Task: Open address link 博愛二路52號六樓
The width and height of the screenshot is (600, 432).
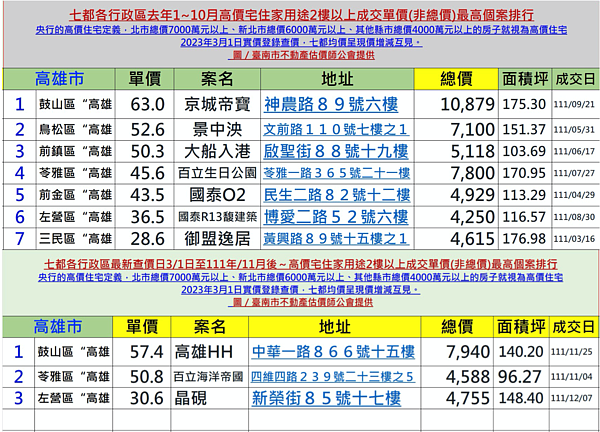Action: click(336, 217)
